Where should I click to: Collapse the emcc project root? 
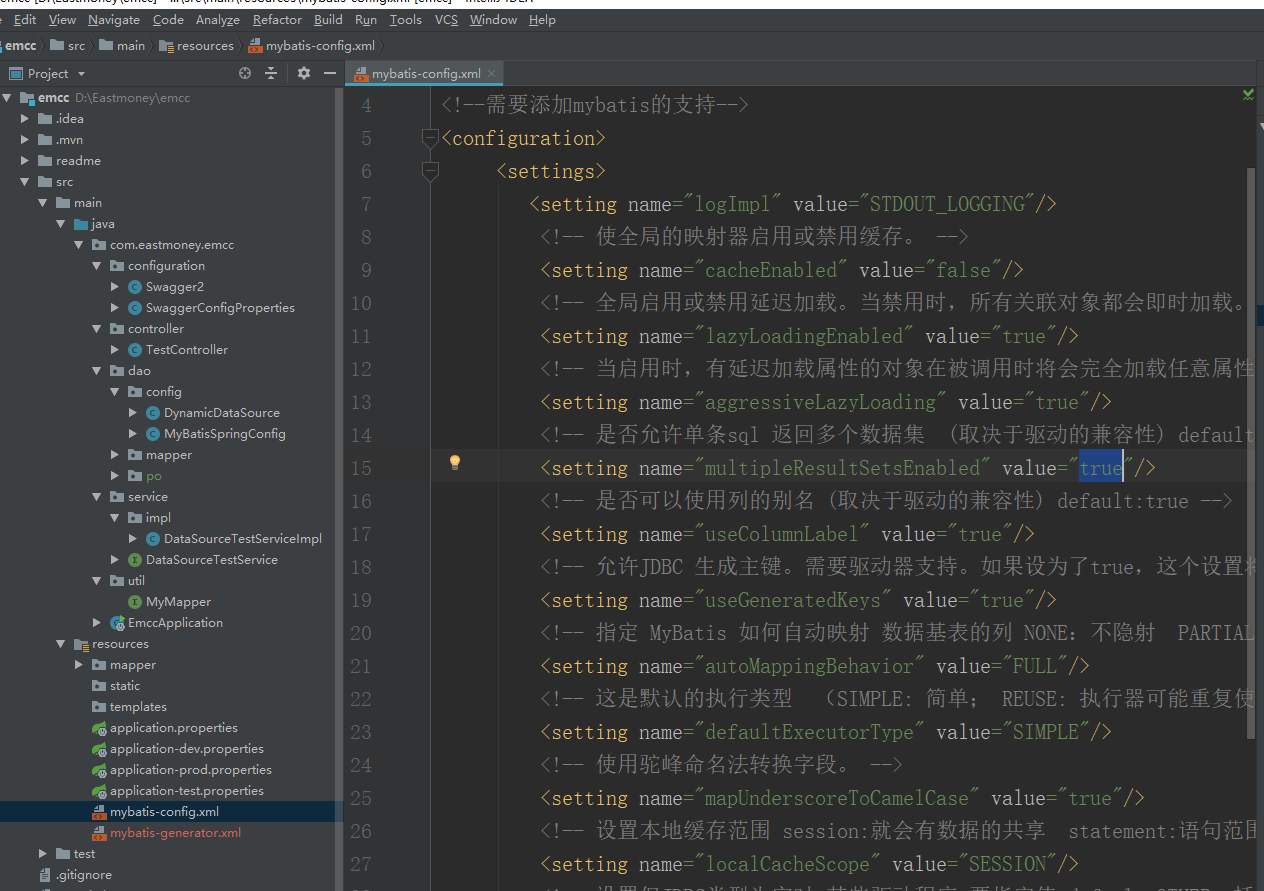8,98
